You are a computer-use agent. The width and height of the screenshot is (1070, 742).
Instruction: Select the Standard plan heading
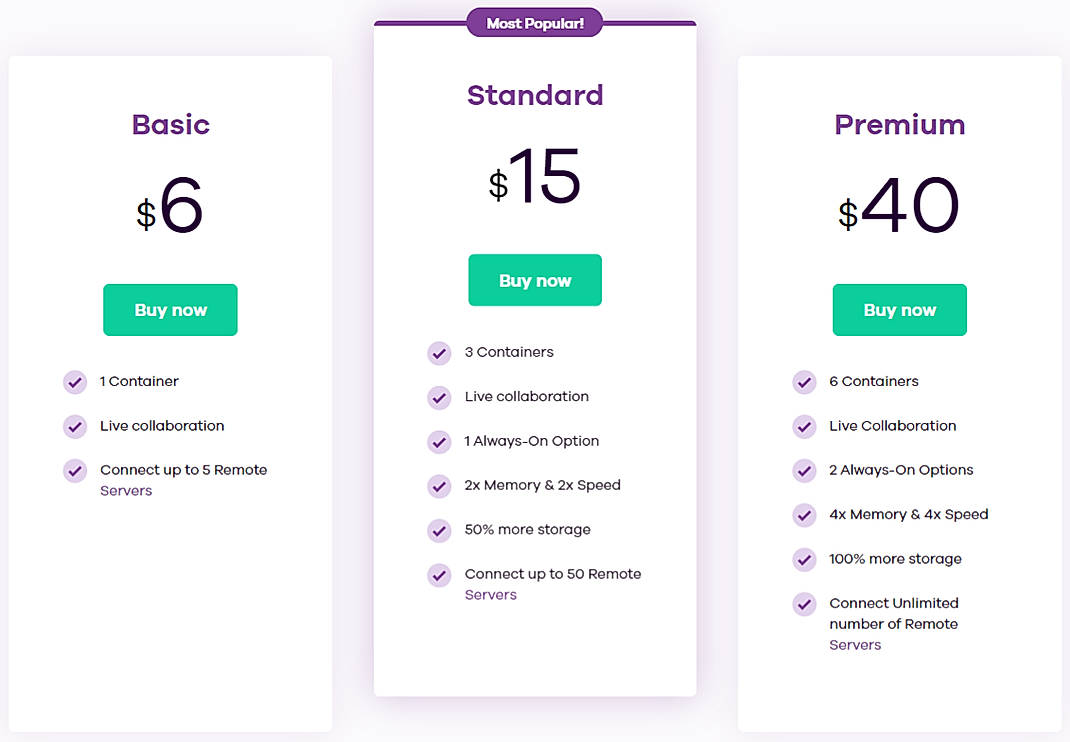(x=535, y=95)
